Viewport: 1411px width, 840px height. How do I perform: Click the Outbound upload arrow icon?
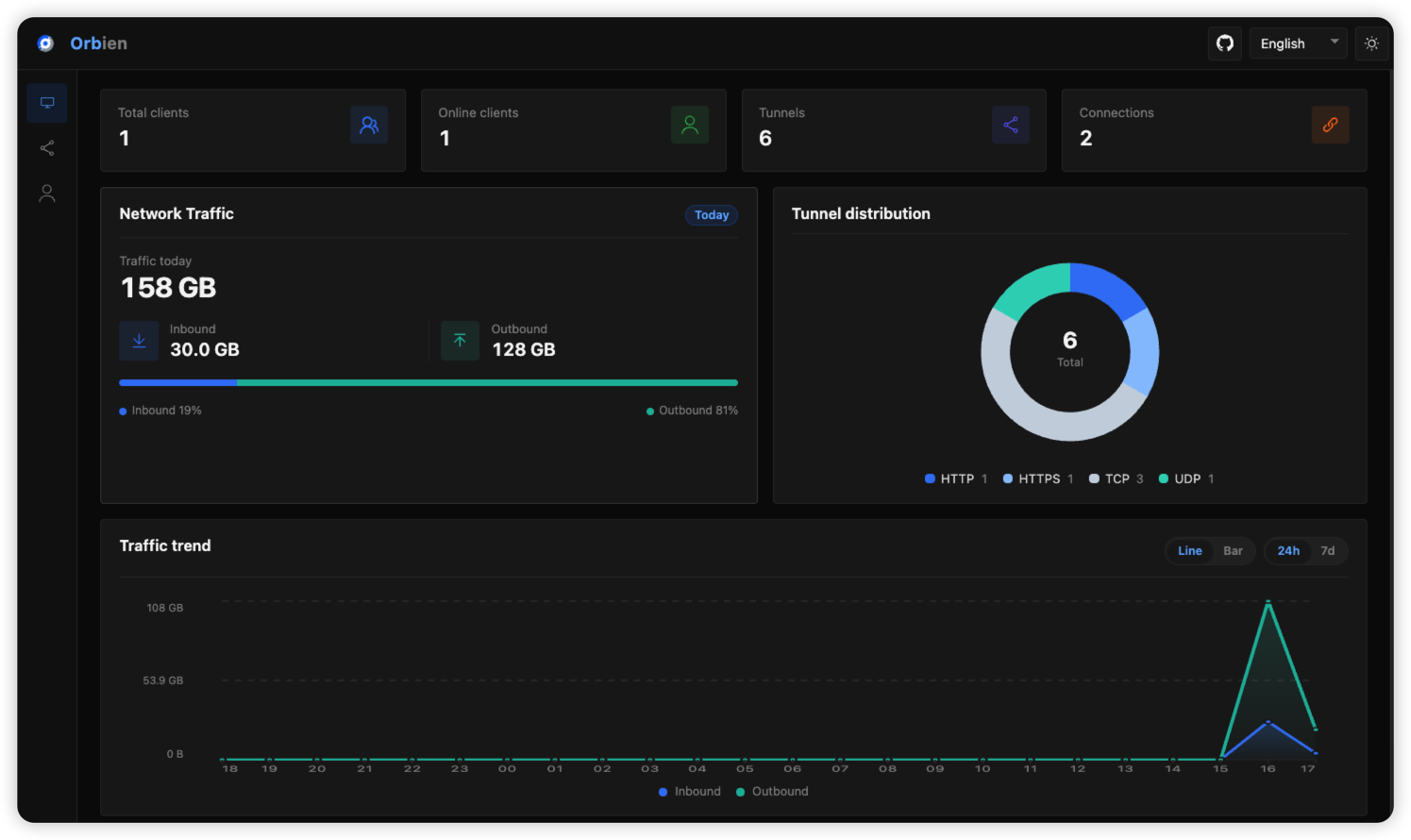(x=460, y=341)
